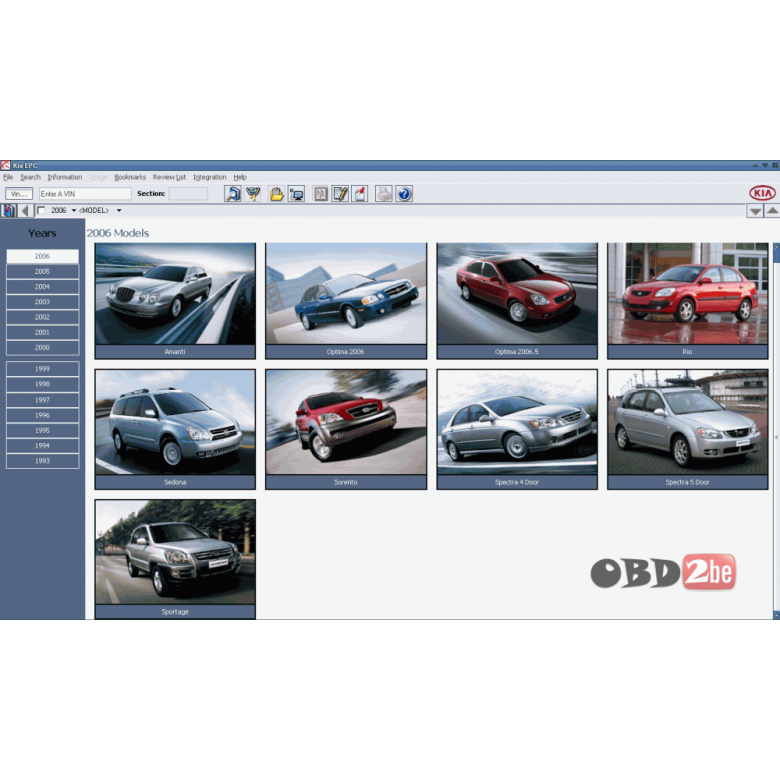Open the Sportage model thumbnail

175,559
